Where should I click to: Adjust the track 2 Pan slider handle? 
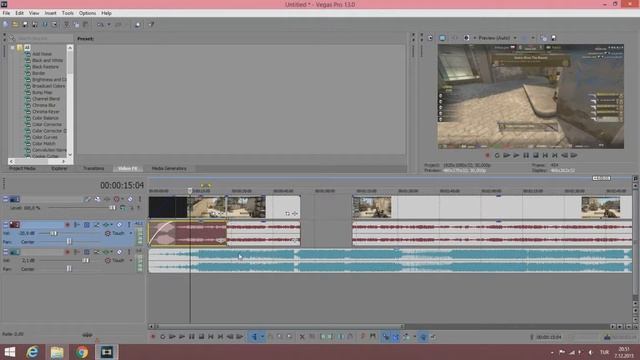click(x=69, y=242)
